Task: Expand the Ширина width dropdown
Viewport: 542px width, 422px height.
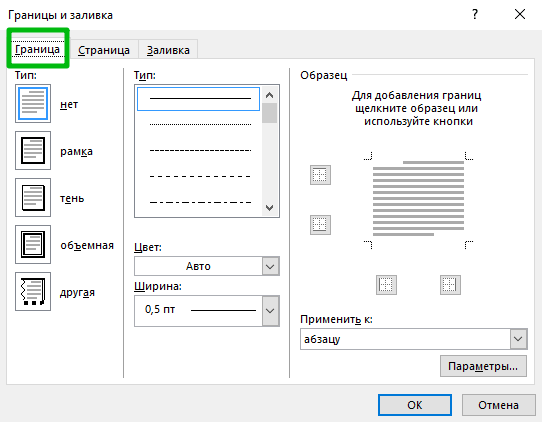Action: pyautogui.click(x=207, y=311)
